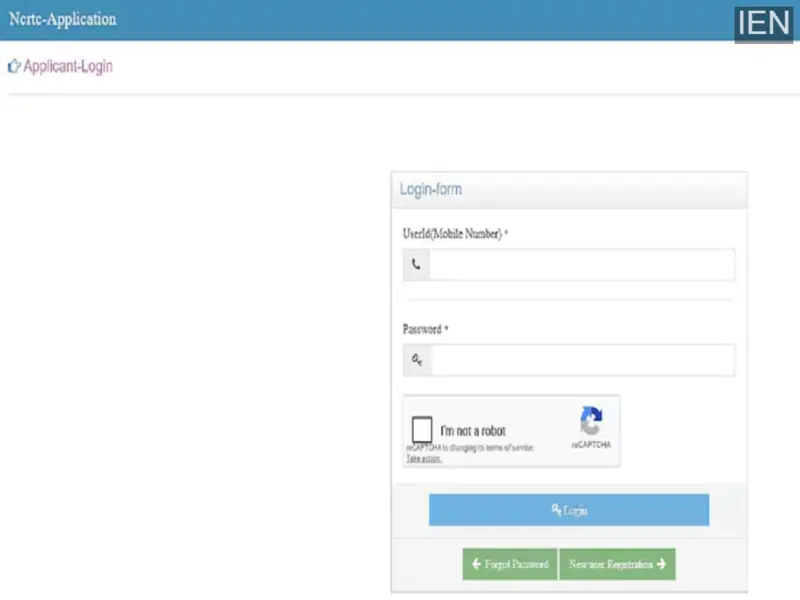Click the thumbs-up icon beside Applicant-Login
The height and width of the screenshot is (600, 800).
pos(14,66)
